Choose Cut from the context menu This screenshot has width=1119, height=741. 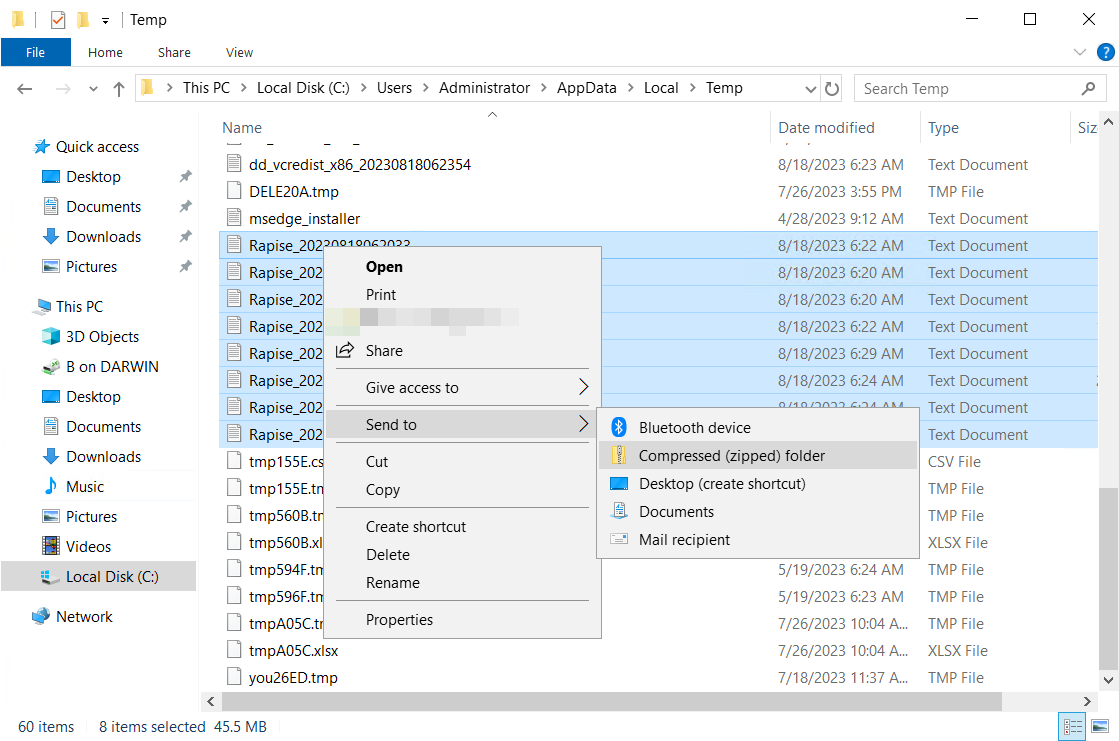click(462, 462)
